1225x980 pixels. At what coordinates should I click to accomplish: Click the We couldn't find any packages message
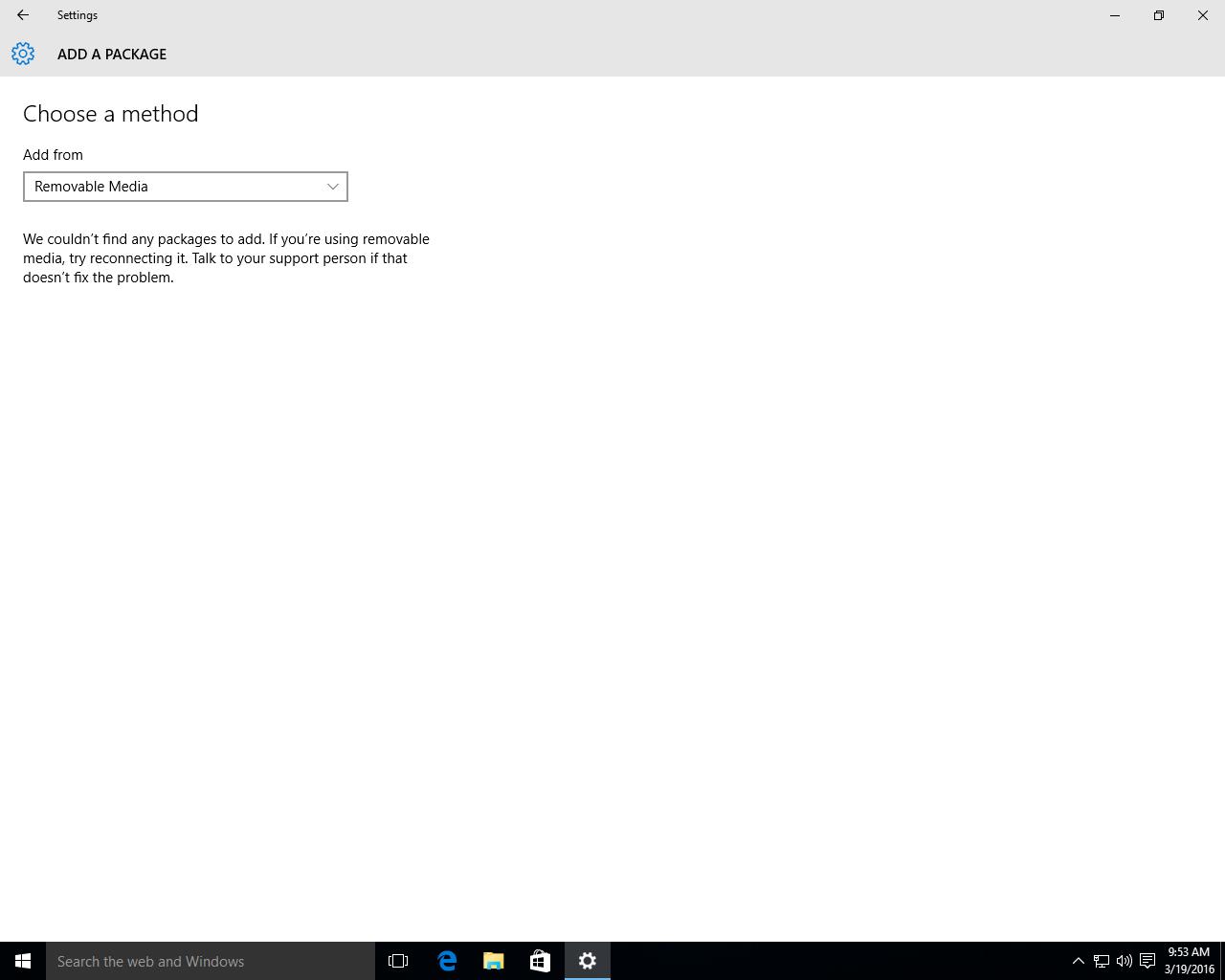(x=227, y=258)
